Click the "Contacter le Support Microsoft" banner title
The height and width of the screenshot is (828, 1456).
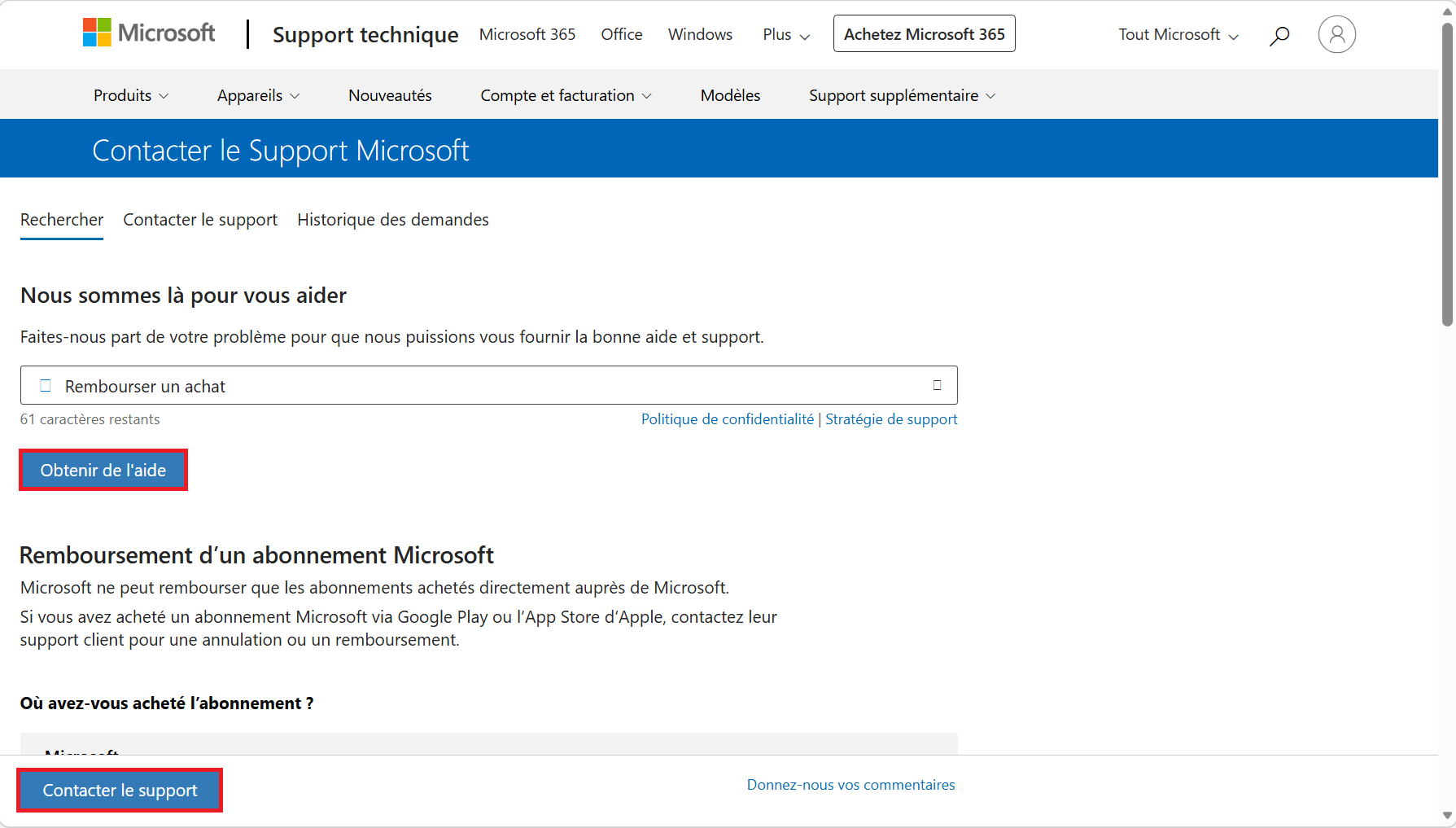(281, 151)
